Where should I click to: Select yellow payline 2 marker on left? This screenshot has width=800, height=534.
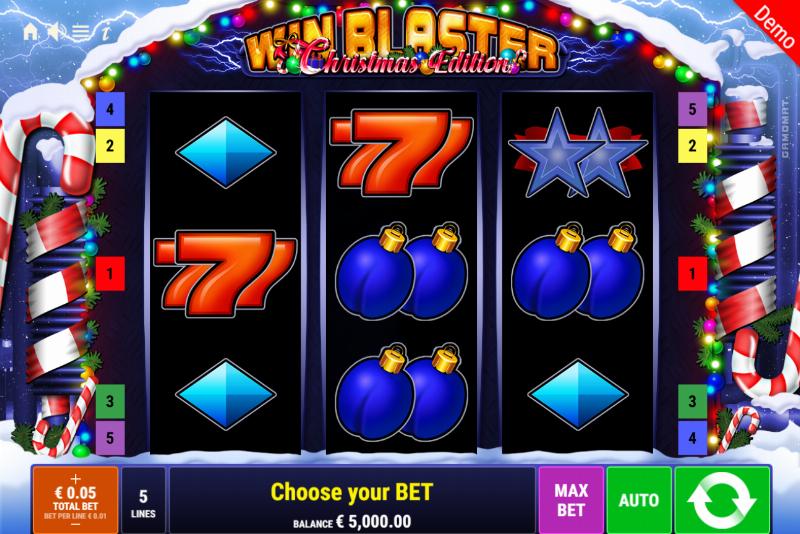[x=110, y=146]
